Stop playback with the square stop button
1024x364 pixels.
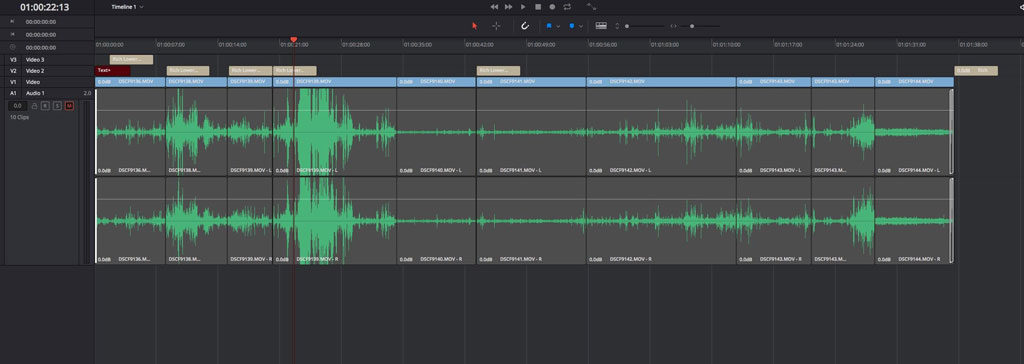pyautogui.click(x=537, y=7)
